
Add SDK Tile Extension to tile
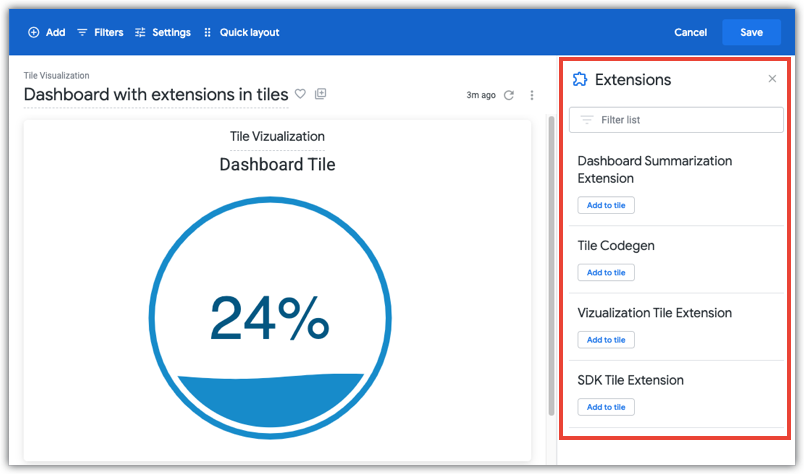pos(605,407)
